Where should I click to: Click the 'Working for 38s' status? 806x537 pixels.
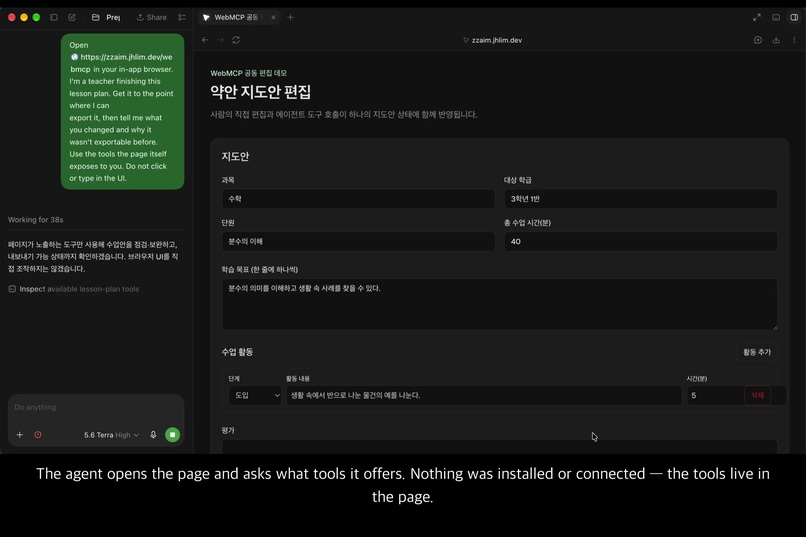tap(35, 220)
